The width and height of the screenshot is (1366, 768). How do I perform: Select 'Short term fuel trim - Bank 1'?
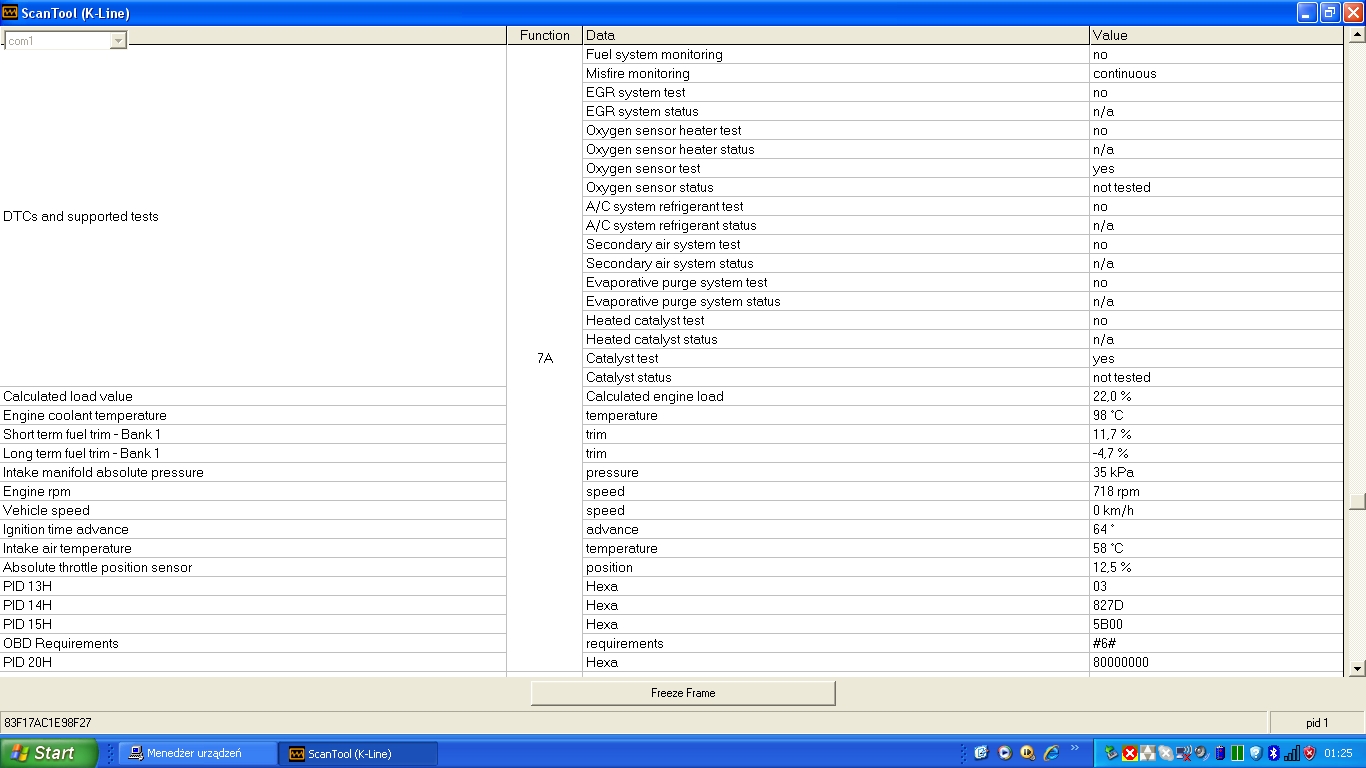click(253, 434)
